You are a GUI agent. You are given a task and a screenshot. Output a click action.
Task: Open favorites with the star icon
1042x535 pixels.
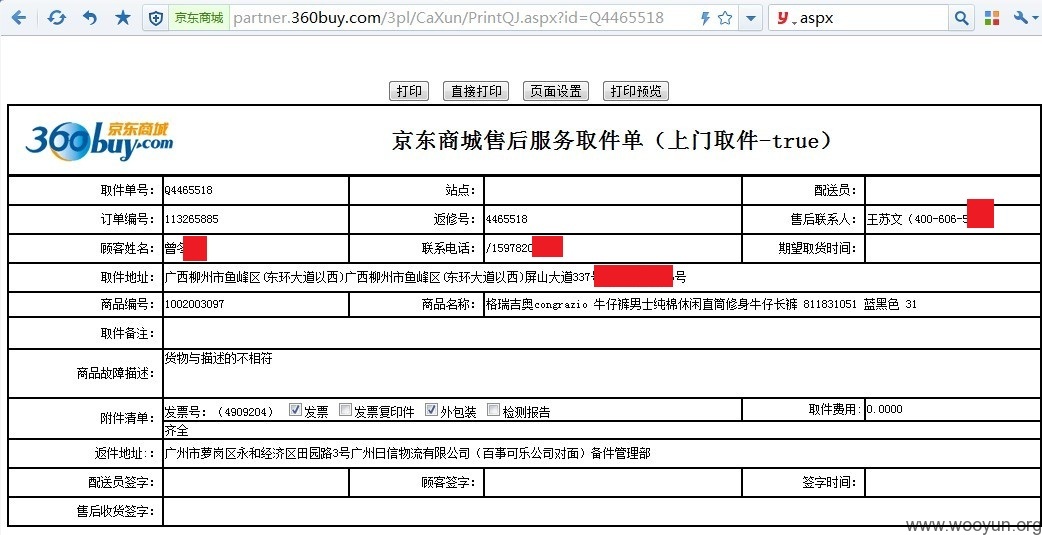tap(123, 18)
